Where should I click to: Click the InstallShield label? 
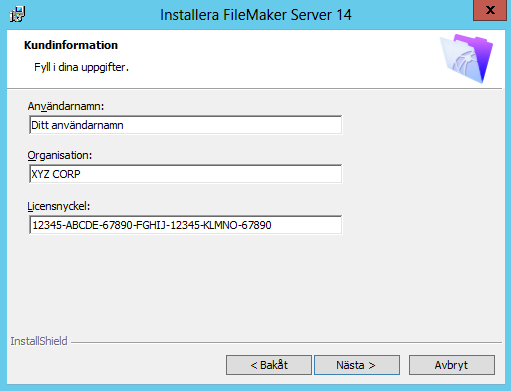[x=39, y=341]
